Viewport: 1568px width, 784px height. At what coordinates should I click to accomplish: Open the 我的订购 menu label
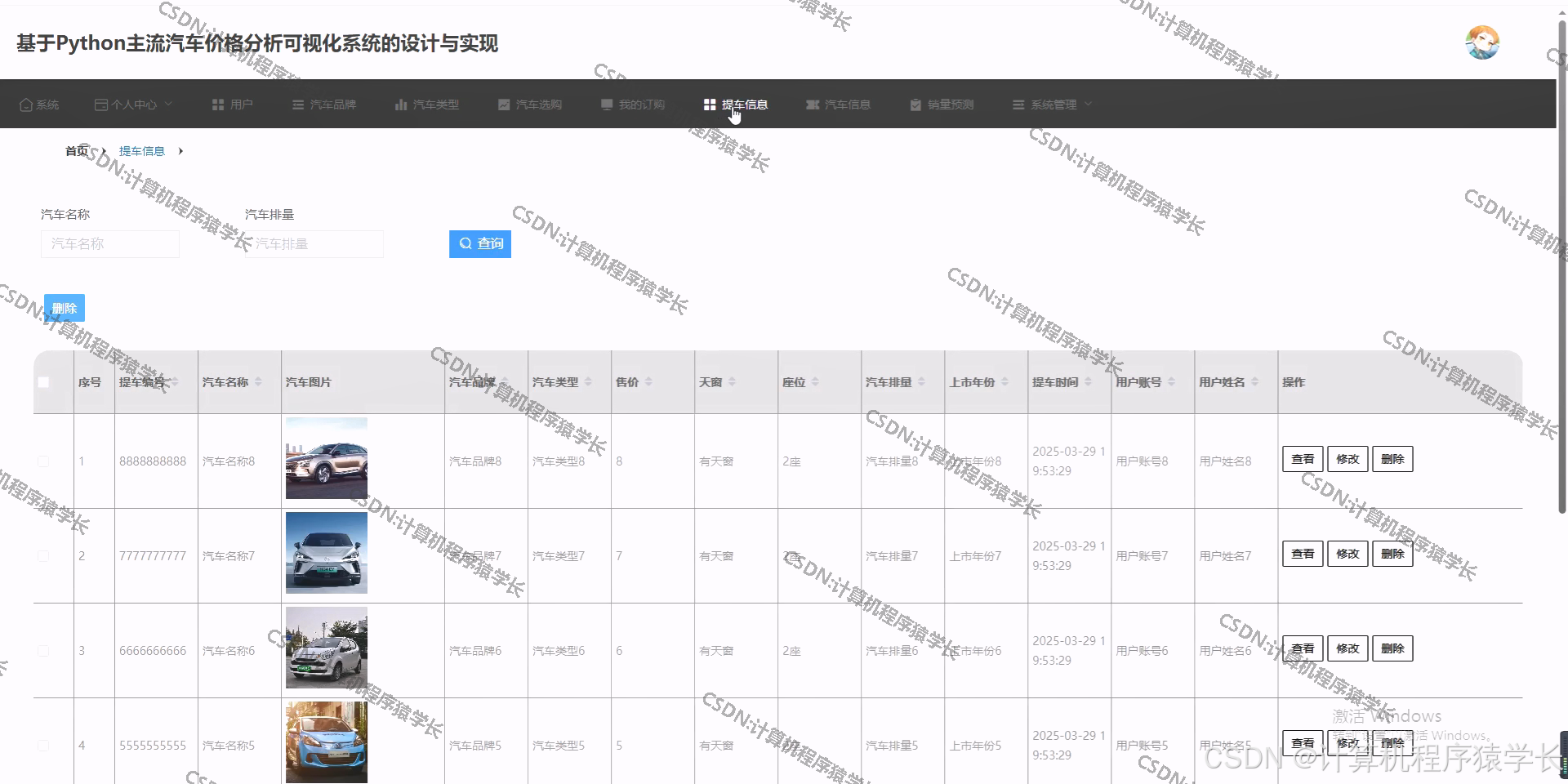tap(641, 105)
